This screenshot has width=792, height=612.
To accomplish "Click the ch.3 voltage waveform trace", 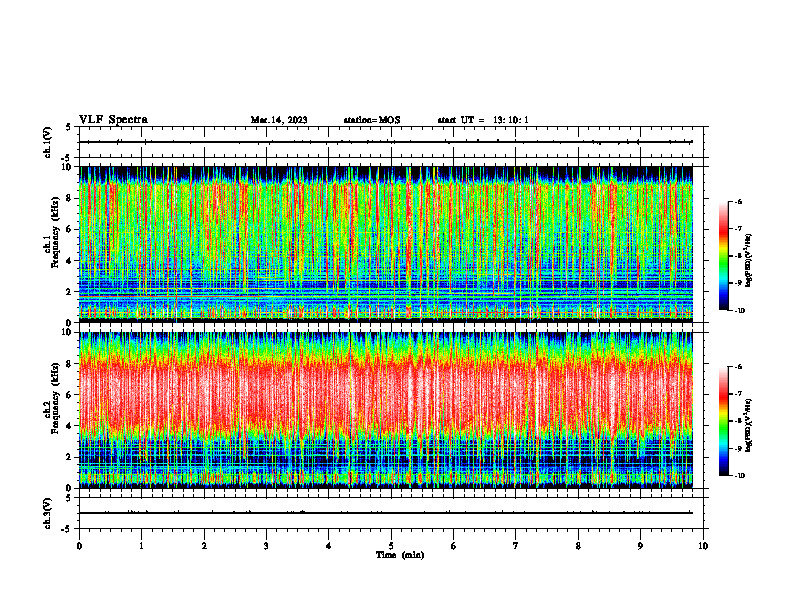I will (386, 513).
